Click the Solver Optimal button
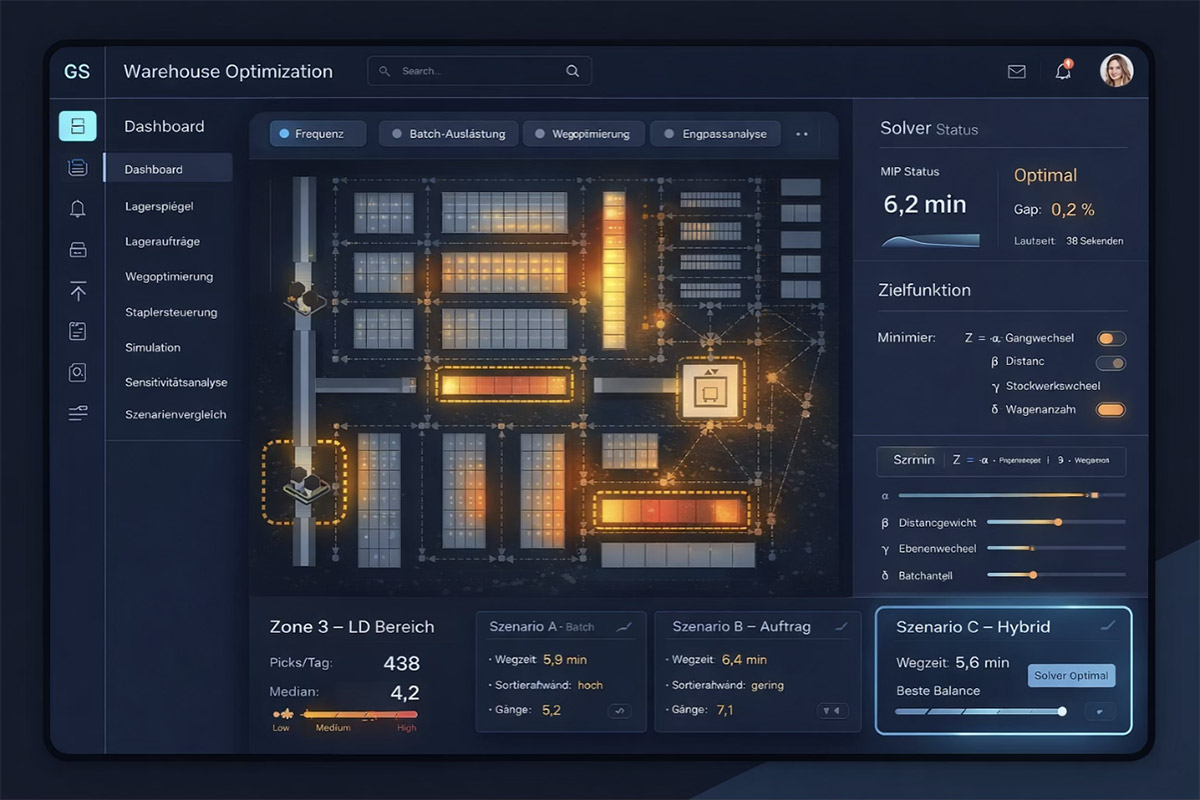Viewport: 1200px width, 800px height. point(1071,675)
